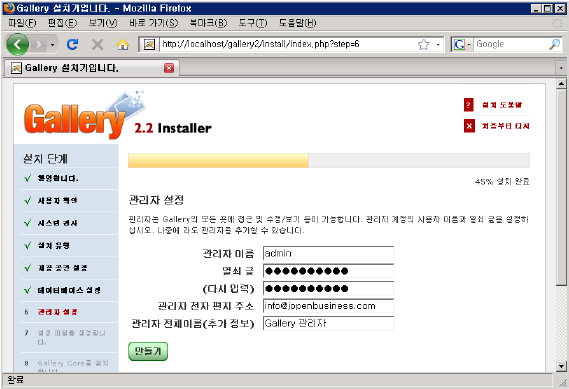Open the 편집(E) menu
The image size is (569, 389).
(x=62, y=23)
